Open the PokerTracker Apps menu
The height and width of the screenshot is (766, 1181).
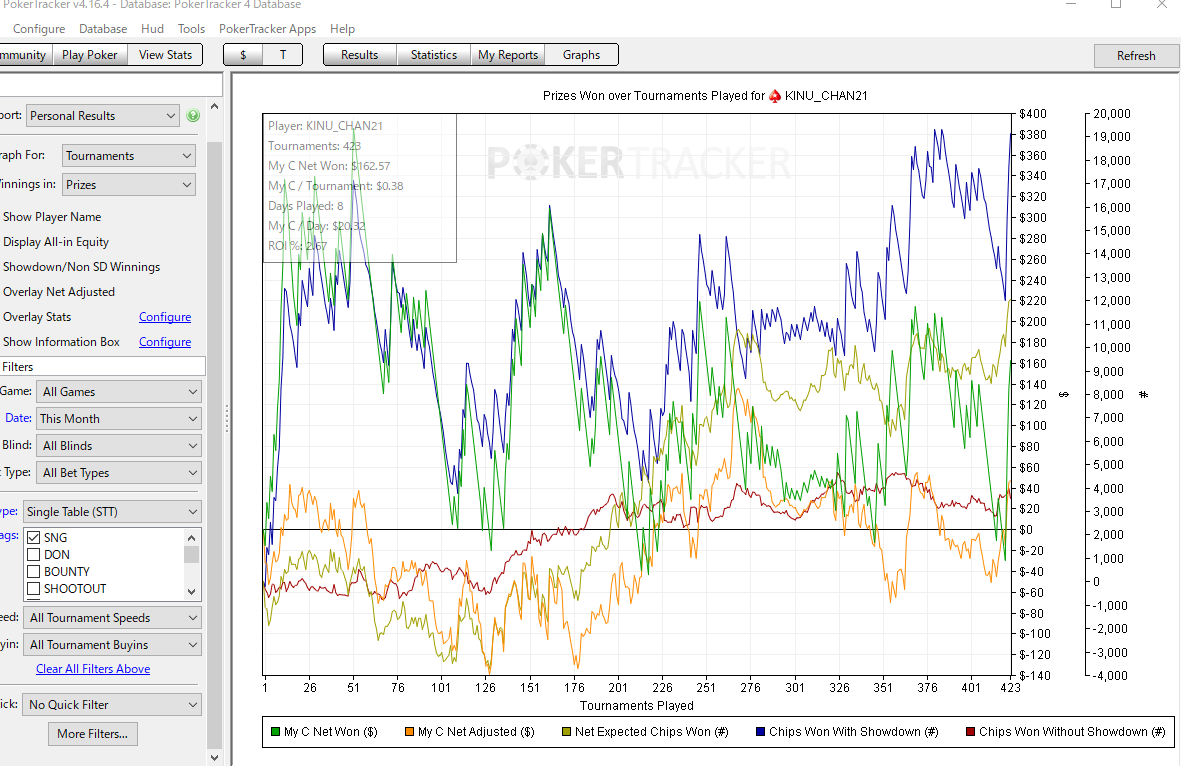(x=267, y=29)
